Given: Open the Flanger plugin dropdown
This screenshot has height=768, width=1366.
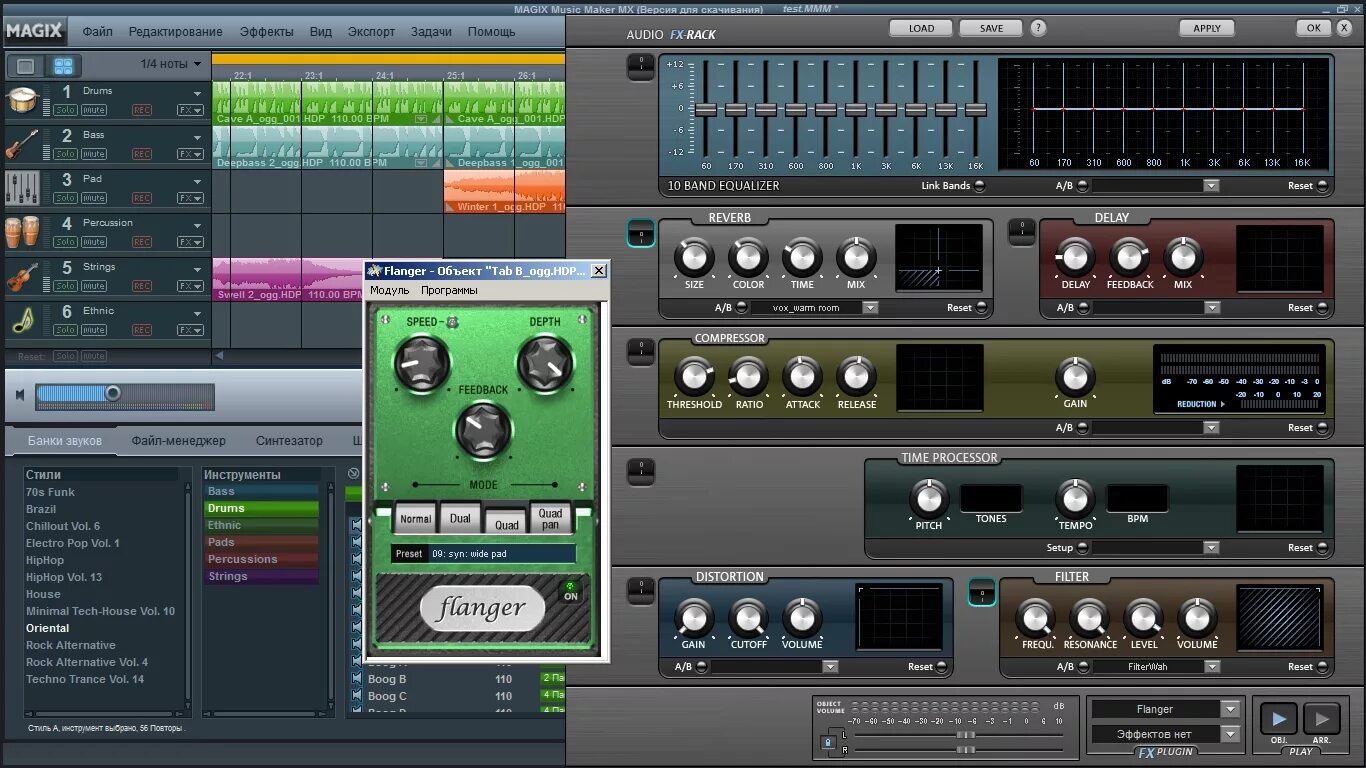Looking at the screenshot, I should tap(1230, 709).
